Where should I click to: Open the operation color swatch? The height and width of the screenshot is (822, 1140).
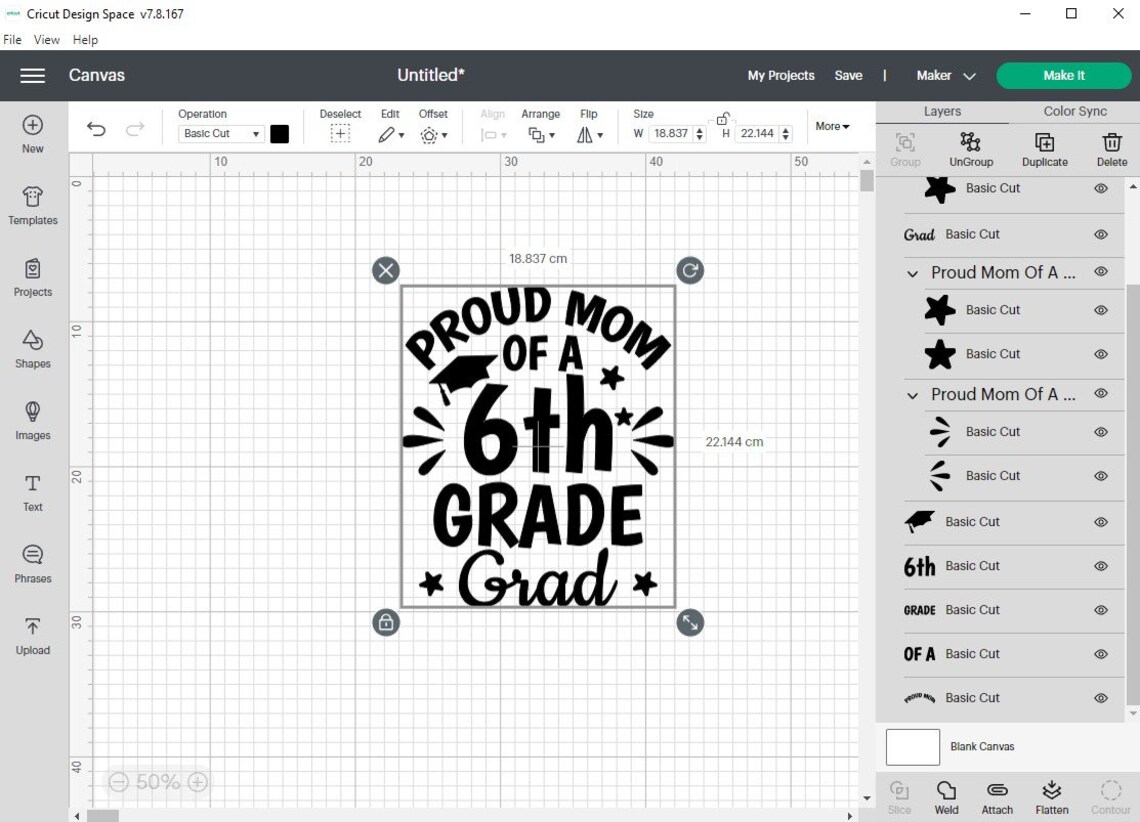point(279,133)
